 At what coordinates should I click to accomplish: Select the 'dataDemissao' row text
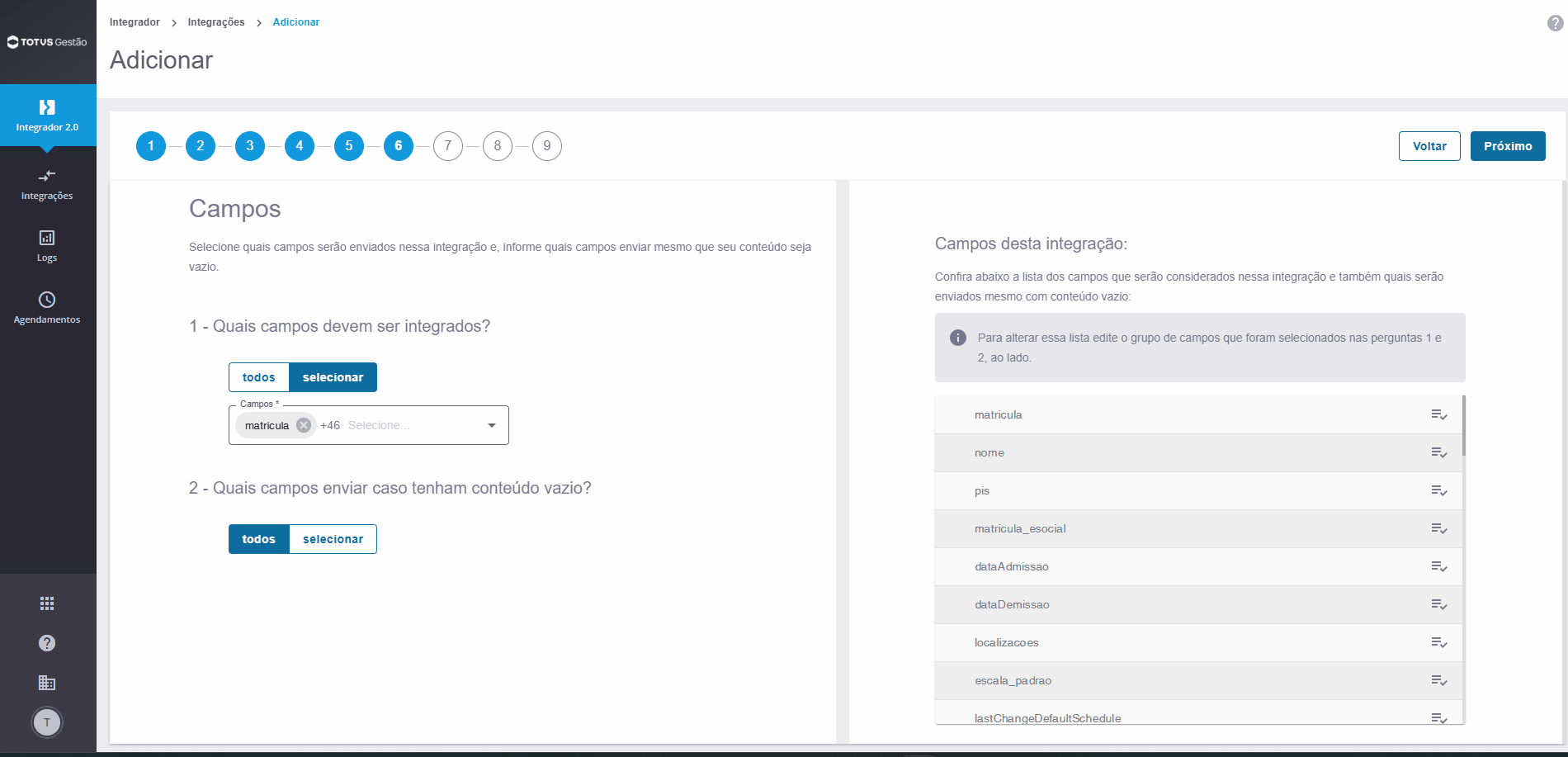(x=1012, y=604)
